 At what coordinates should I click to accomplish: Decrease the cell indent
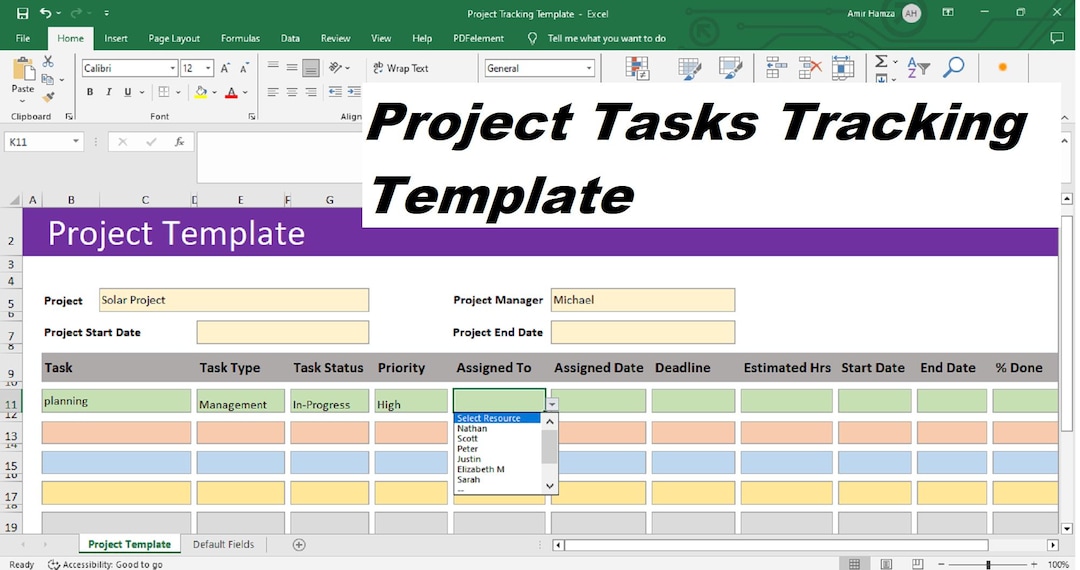coord(335,92)
